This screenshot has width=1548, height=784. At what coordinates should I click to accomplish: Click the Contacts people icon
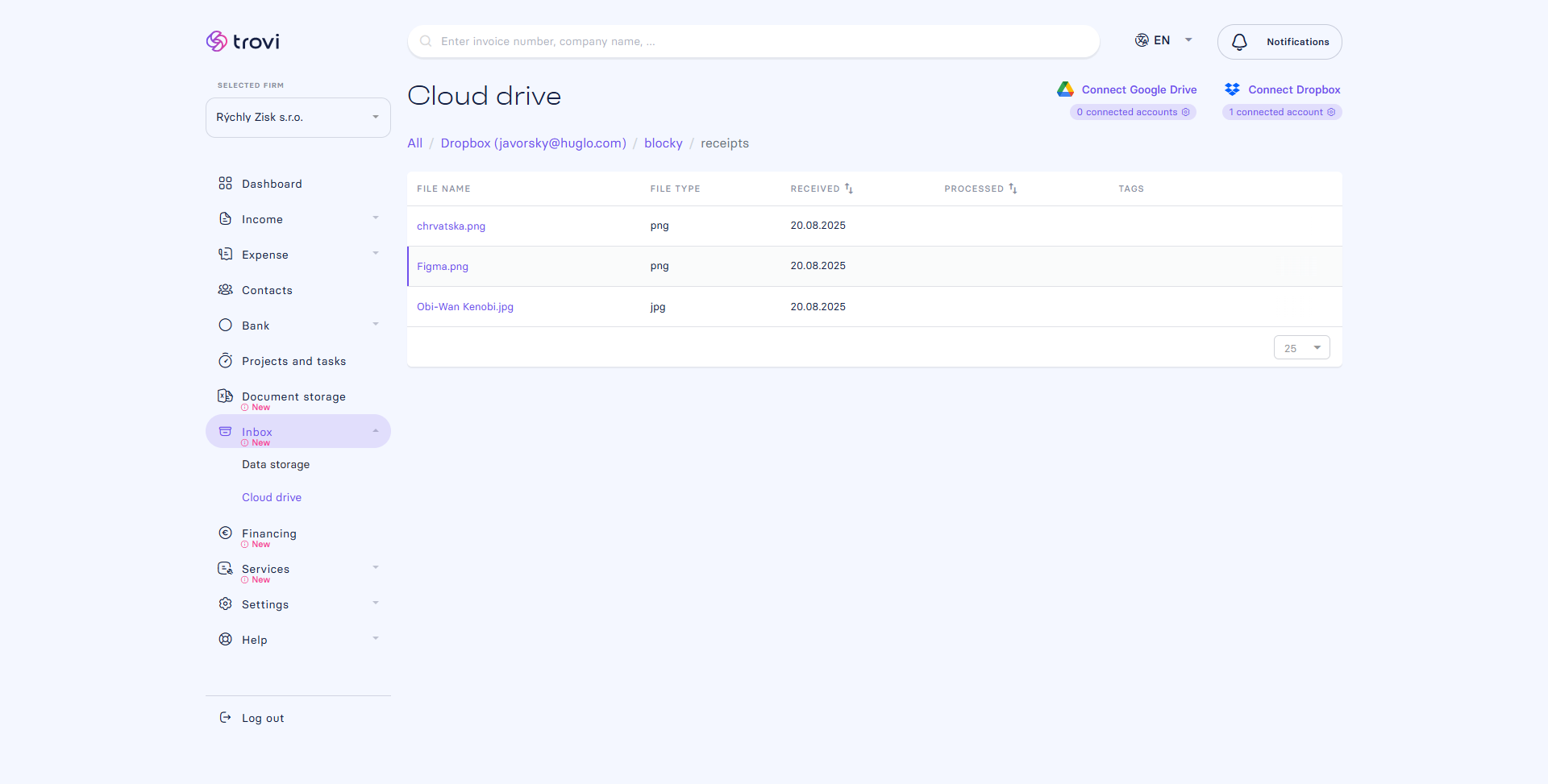pos(225,290)
